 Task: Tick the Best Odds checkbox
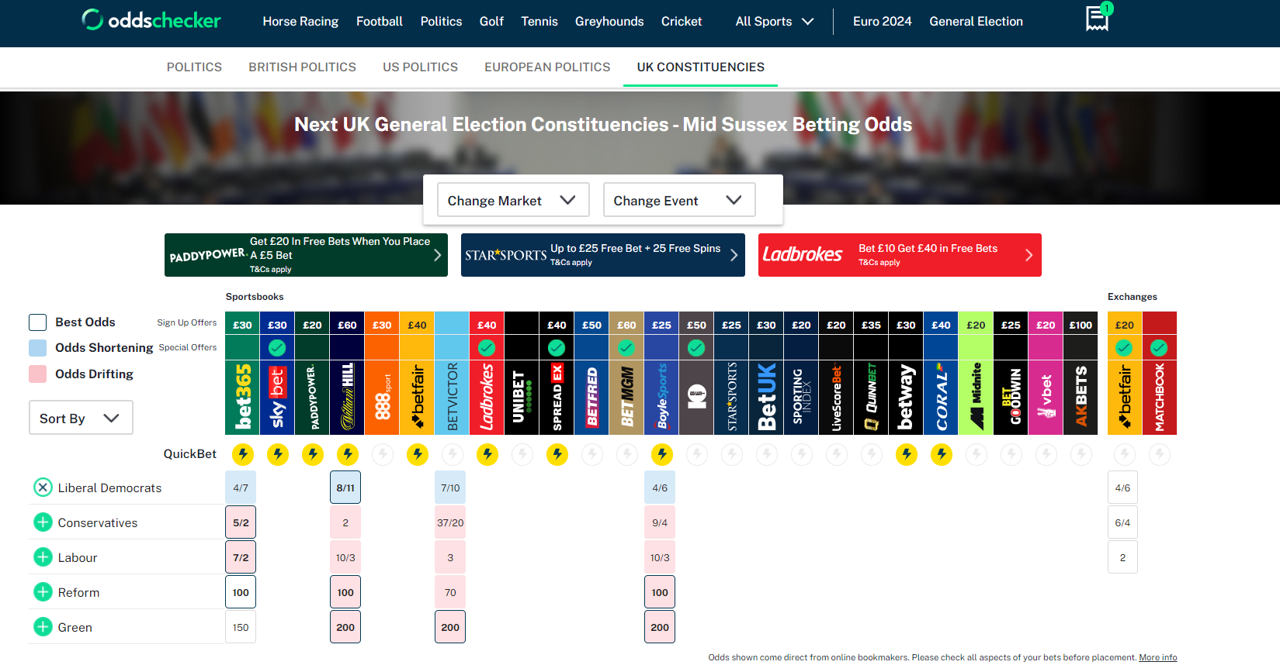point(38,322)
